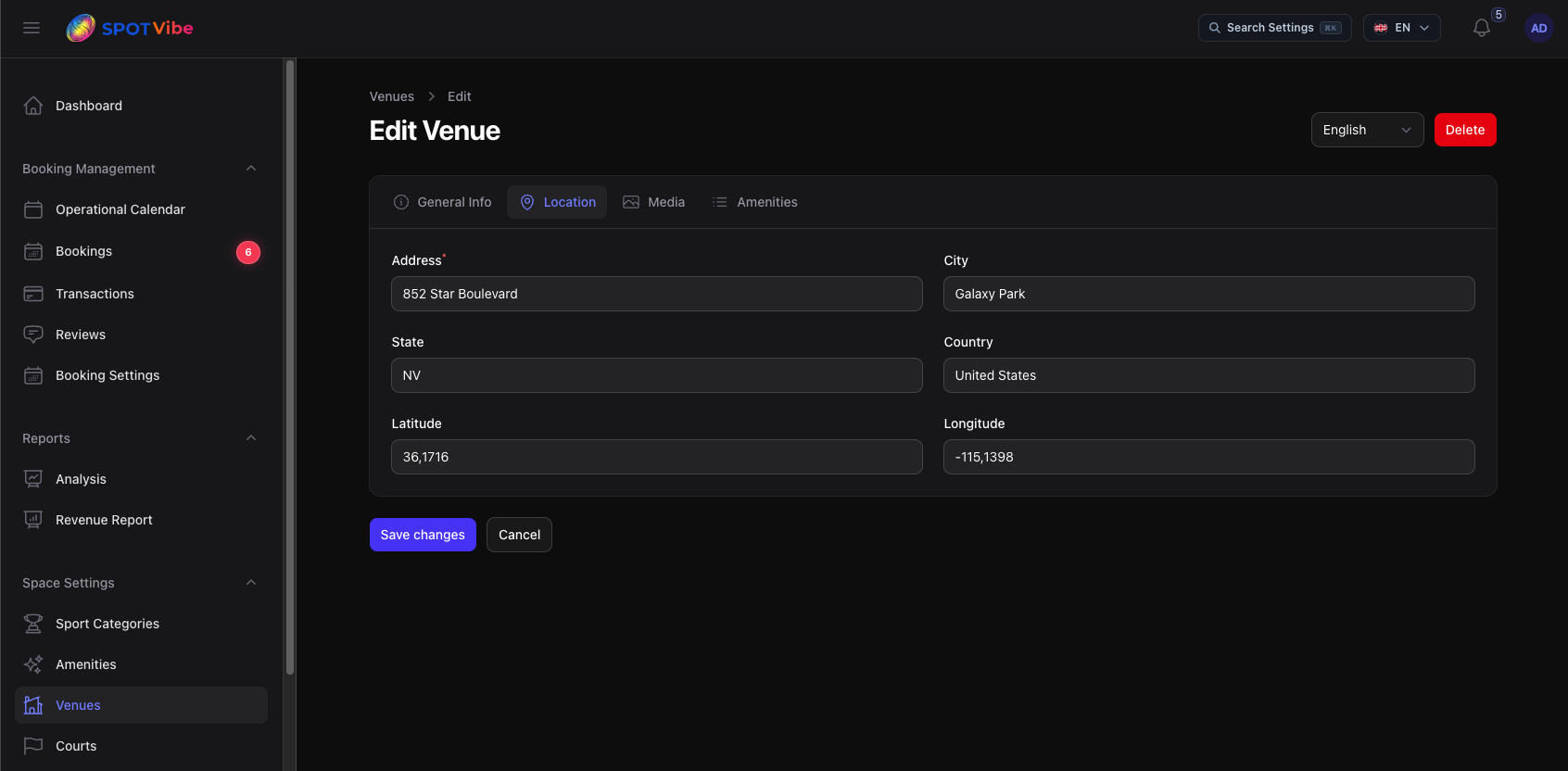Click the Edit breadcrumb item
This screenshot has height=771, width=1568.
pos(460,96)
